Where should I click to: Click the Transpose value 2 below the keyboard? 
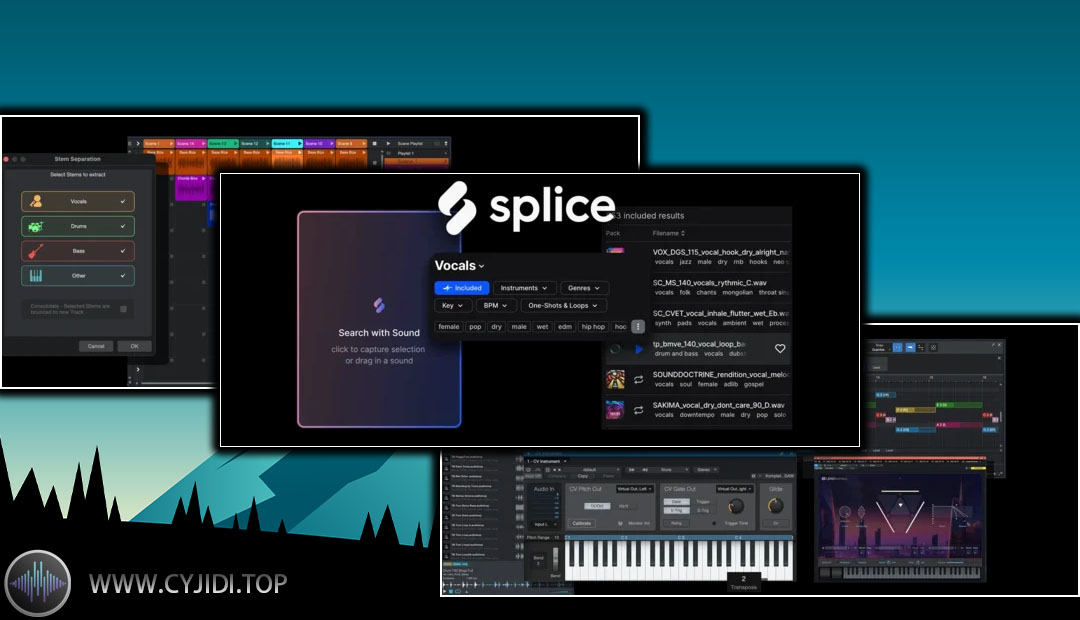click(744, 579)
